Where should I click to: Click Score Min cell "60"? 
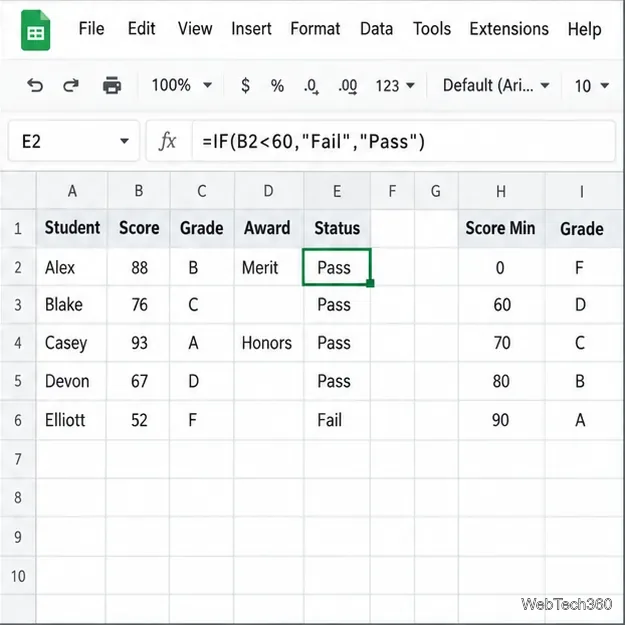point(501,305)
